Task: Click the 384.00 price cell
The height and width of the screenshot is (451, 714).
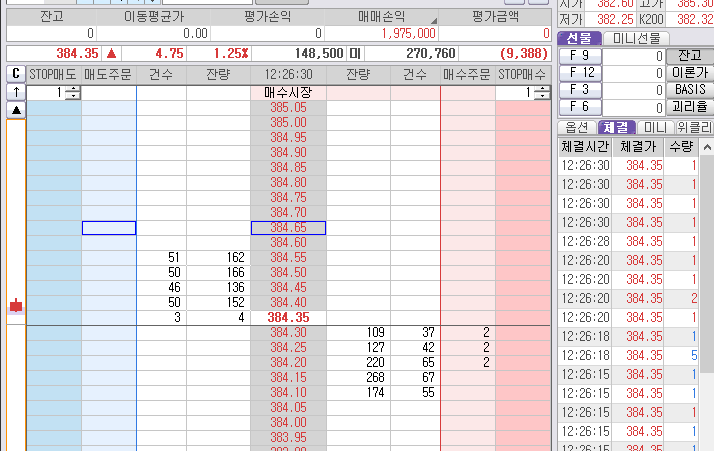Action: (288, 423)
